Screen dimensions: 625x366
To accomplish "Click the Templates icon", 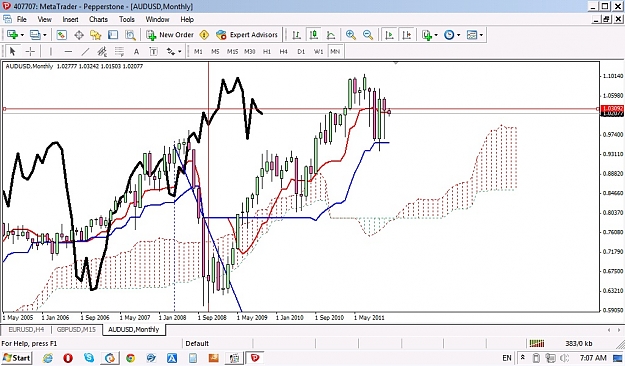I will coord(472,35).
